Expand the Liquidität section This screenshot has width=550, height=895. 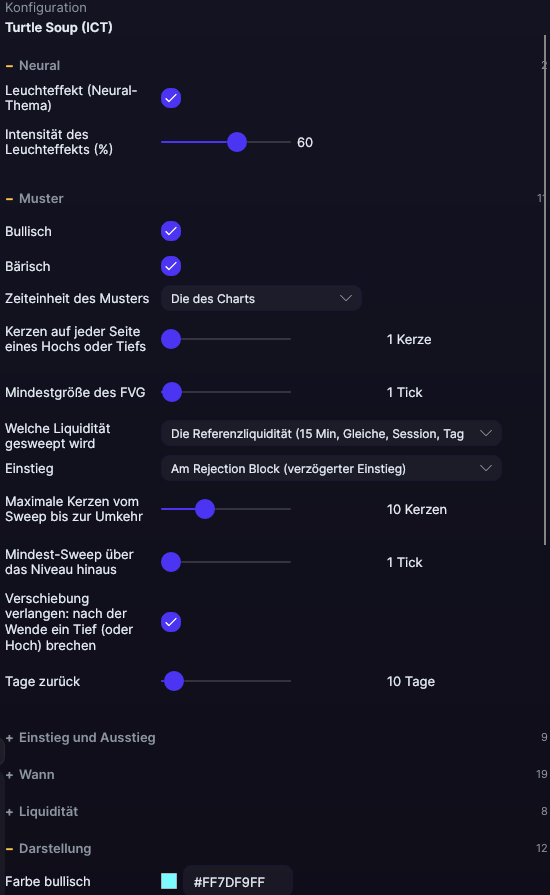(x=42, y=812)
